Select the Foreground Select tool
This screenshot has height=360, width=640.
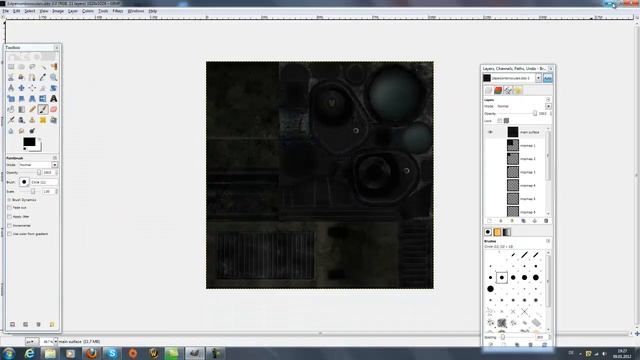click(21, 78)
